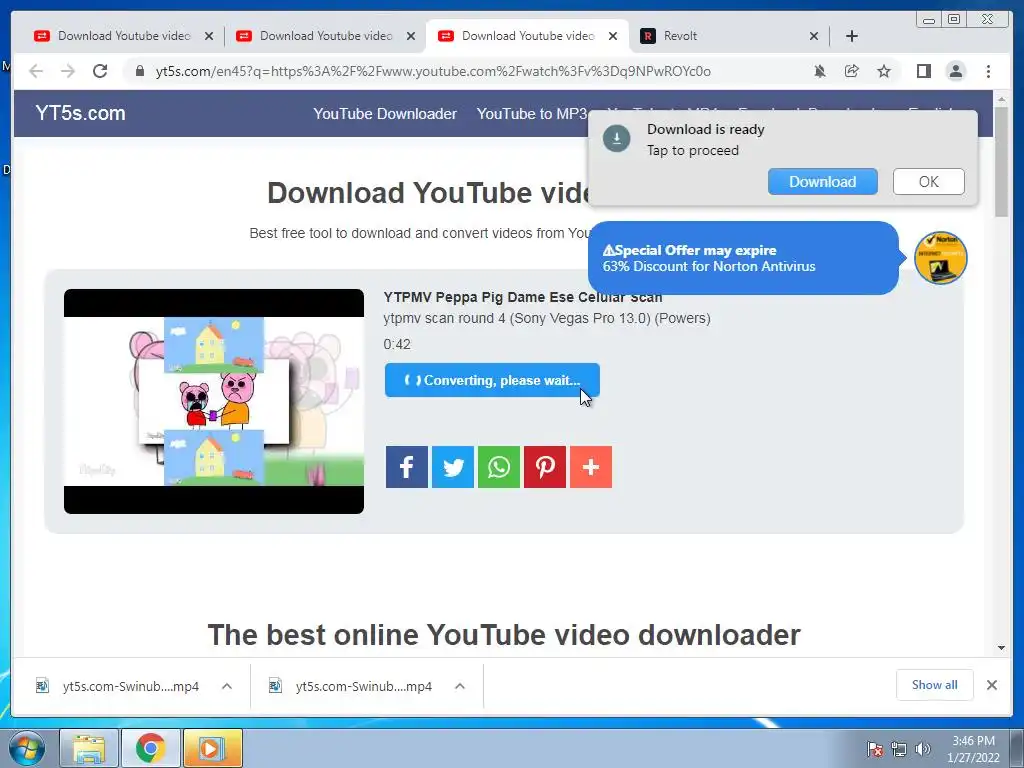Open the volume control in tray

click(x=923, y=749)
